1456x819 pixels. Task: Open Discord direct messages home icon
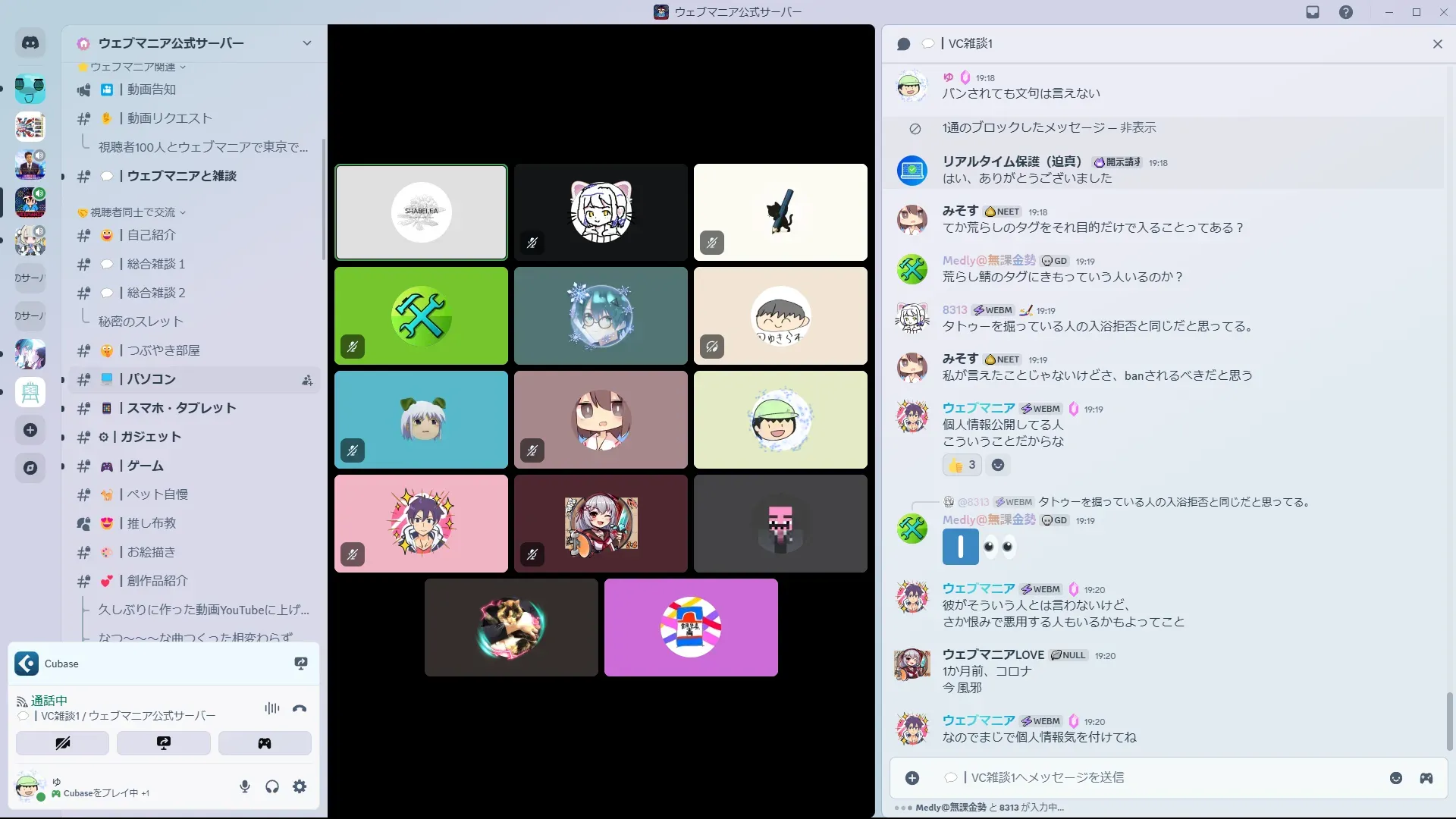pyautogui.click(x=30, y=43)
